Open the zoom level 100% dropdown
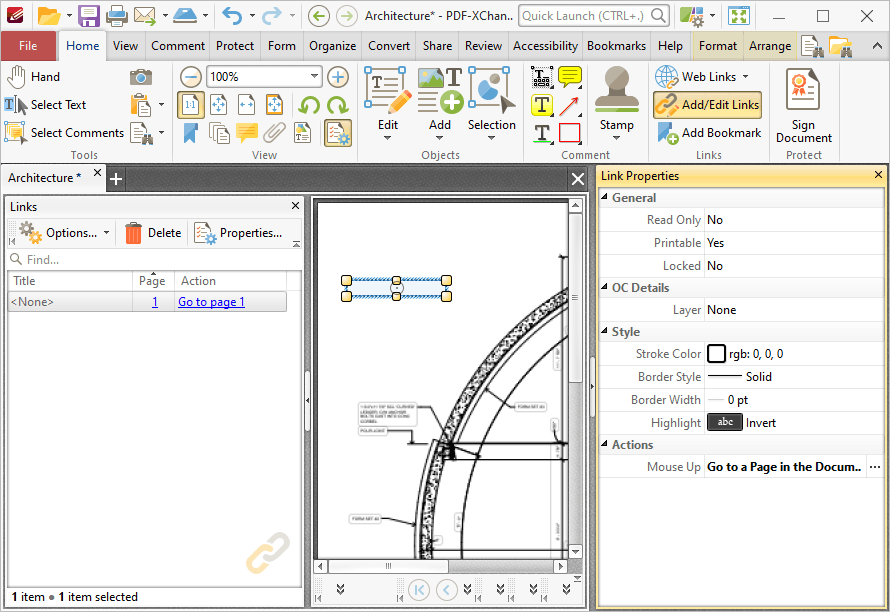 (314, 76)
